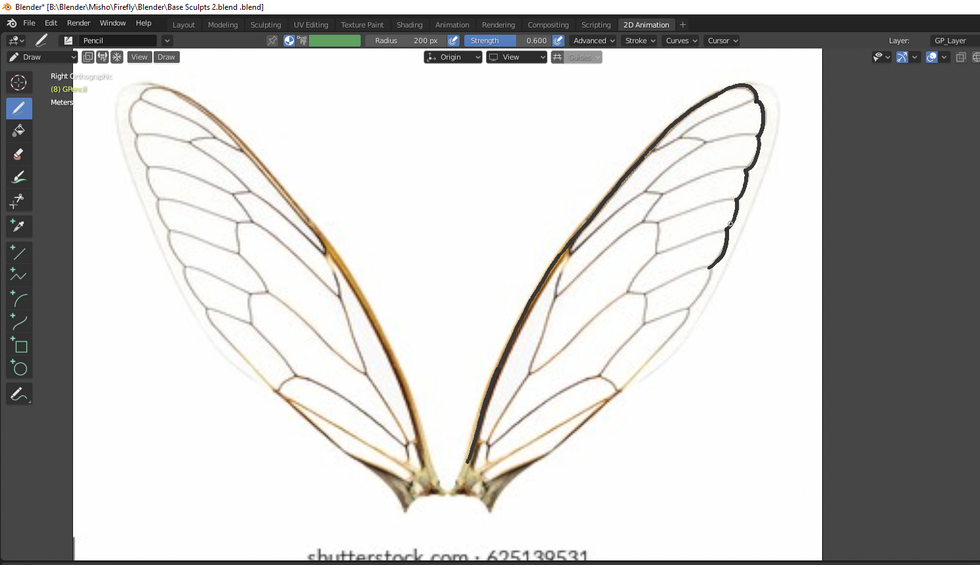
Task: Adjust the Strength 0.600 slider
Action: 508,41
